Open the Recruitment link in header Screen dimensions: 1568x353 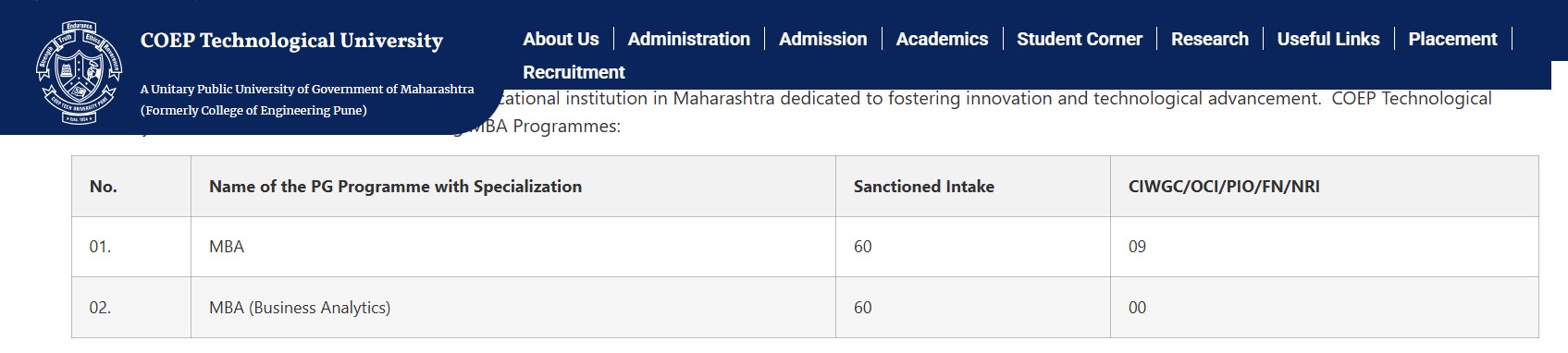(x=574, y=72)
